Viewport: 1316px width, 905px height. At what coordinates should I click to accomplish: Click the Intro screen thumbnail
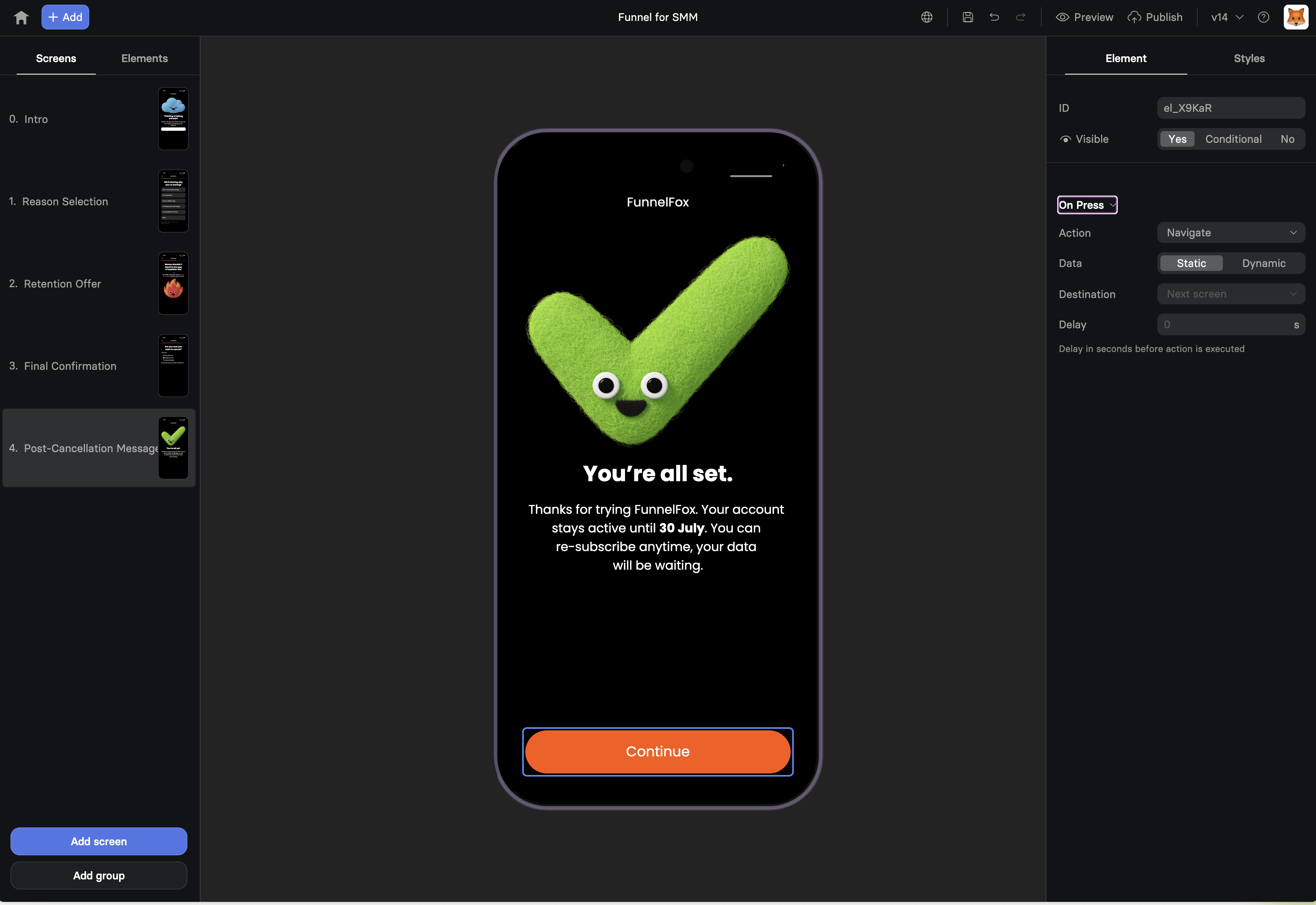173,118
